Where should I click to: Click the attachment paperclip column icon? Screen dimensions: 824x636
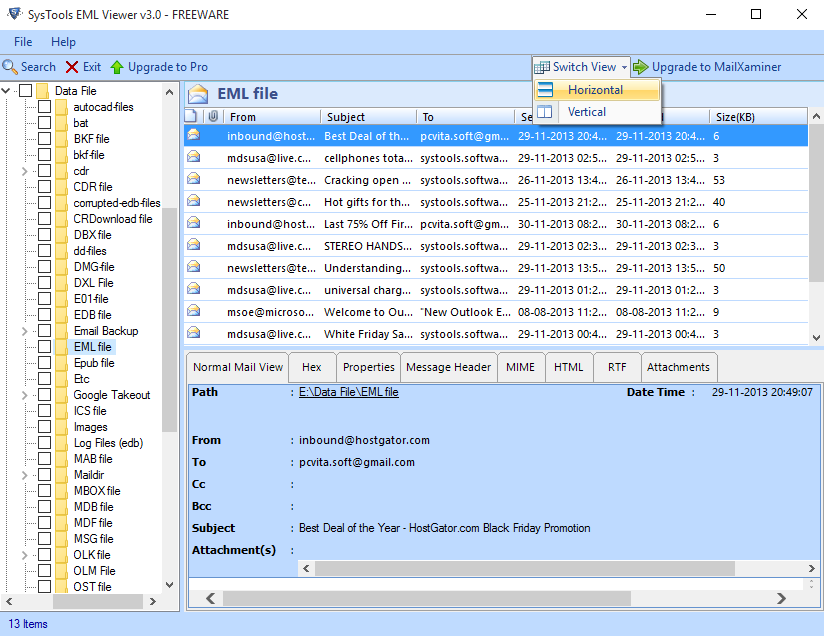[x=213, y=116]
